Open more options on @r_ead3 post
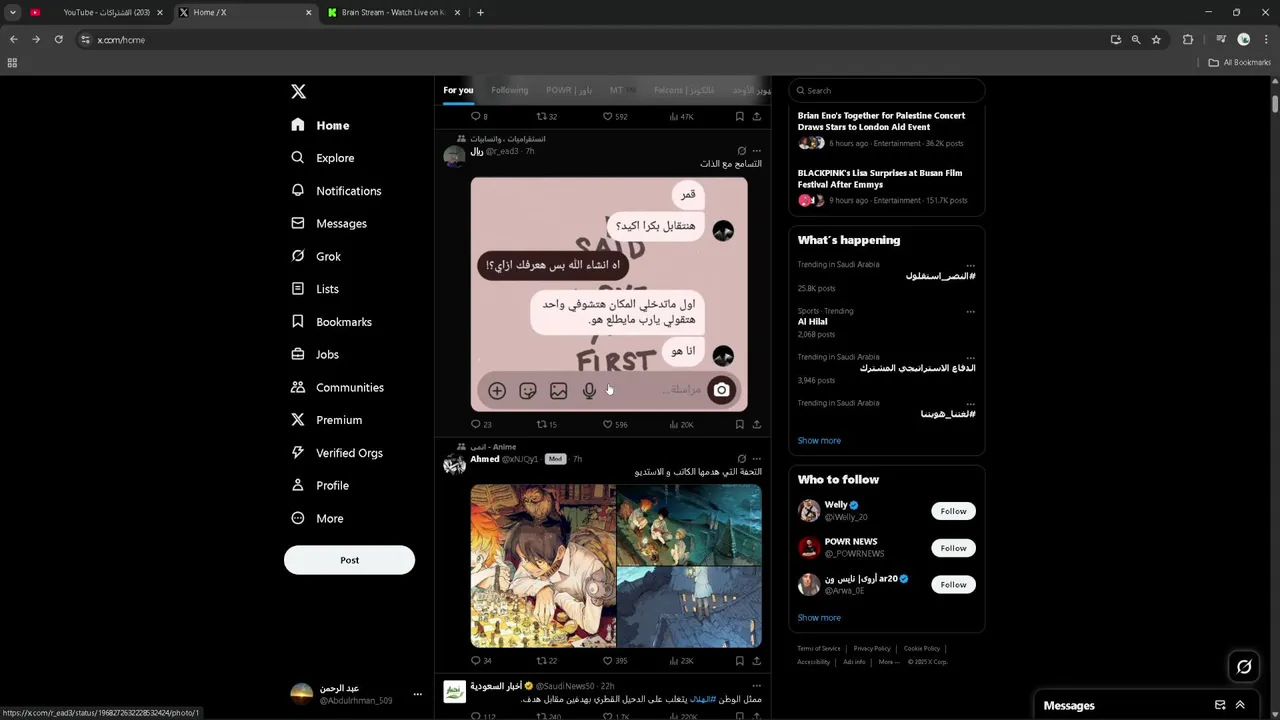Image resolution: width=1280 pixels, height=720 pixels. point(757,151)
